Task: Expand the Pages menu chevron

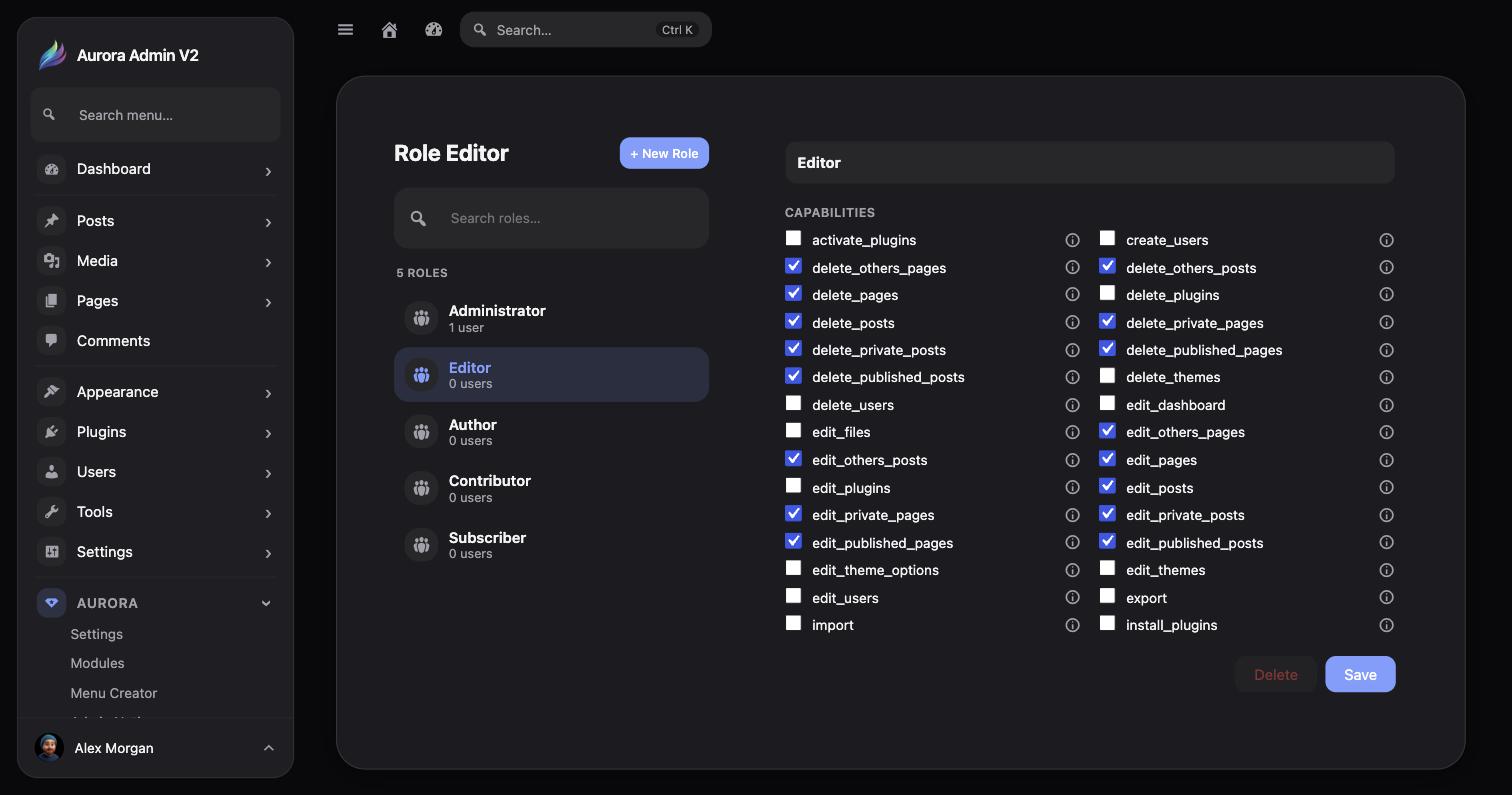Action: tap(268, 302)
